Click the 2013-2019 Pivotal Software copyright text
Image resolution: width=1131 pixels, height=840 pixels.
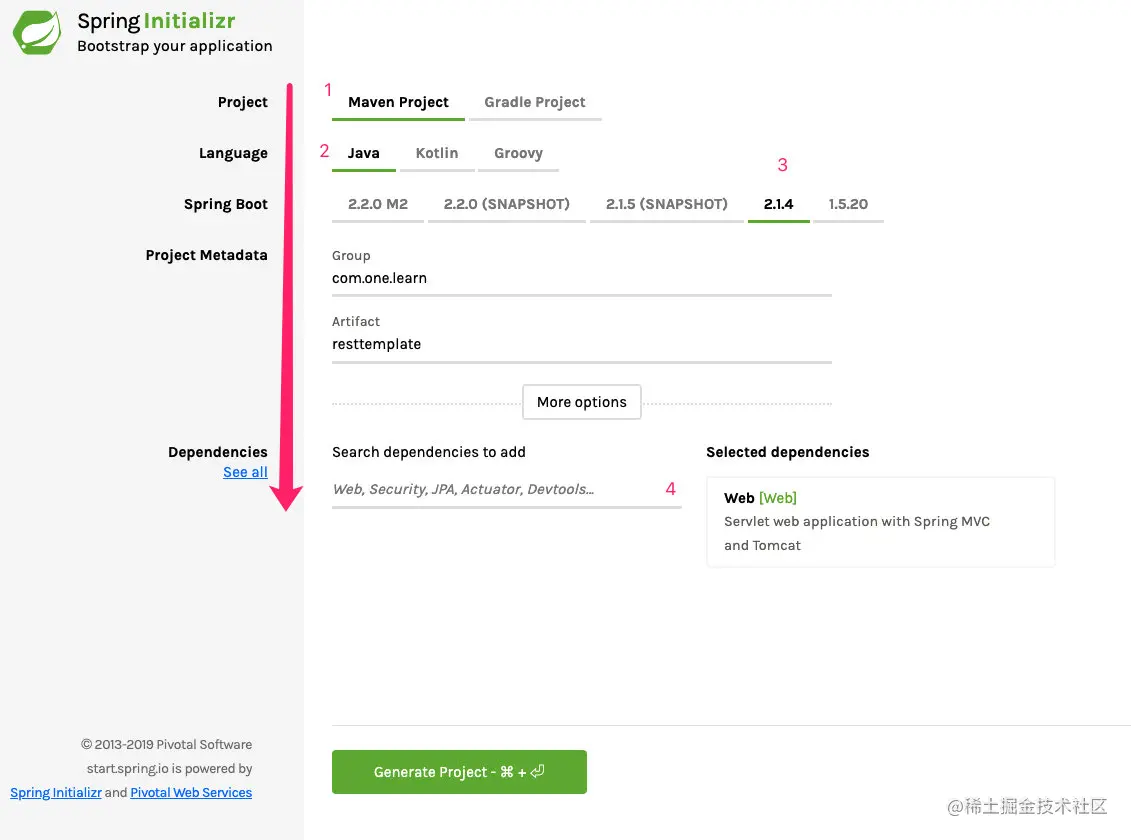[x=167, y=745]
